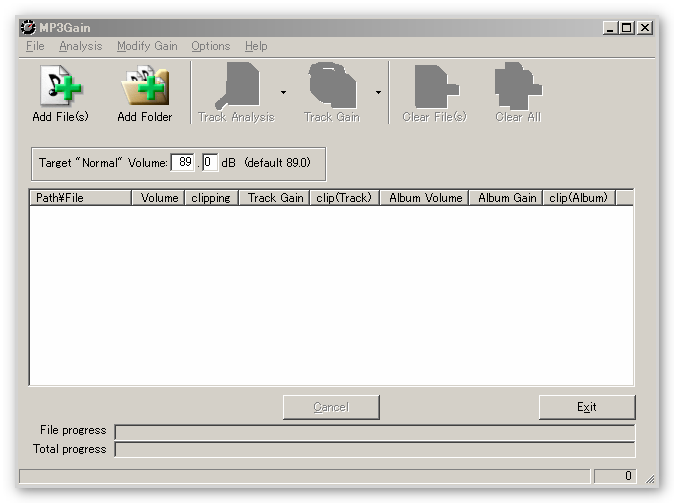Screen dimensions: 674x503
Task: Open the Analysis menu
Action: tap(80, 46)
